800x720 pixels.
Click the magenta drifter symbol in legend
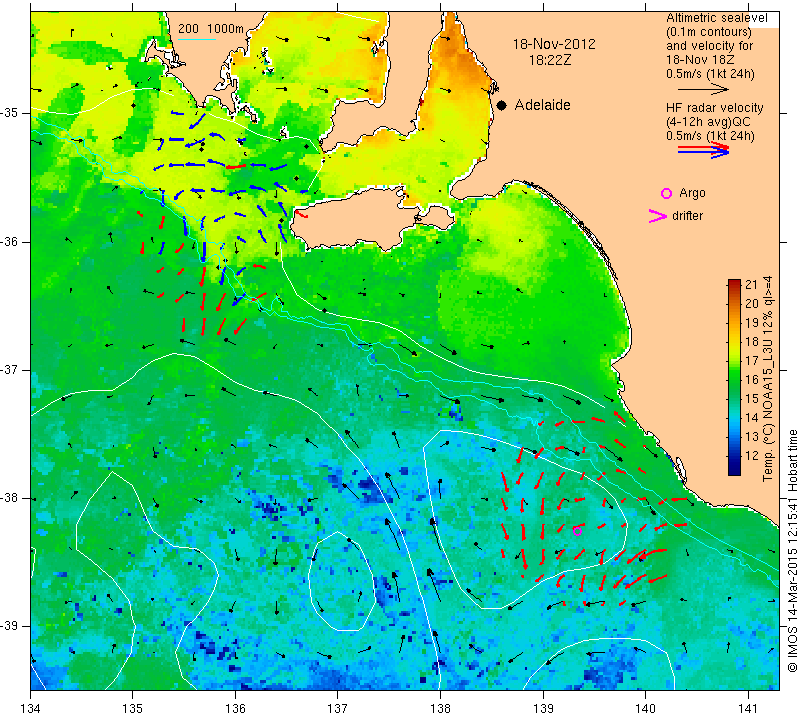coord(658,216)
